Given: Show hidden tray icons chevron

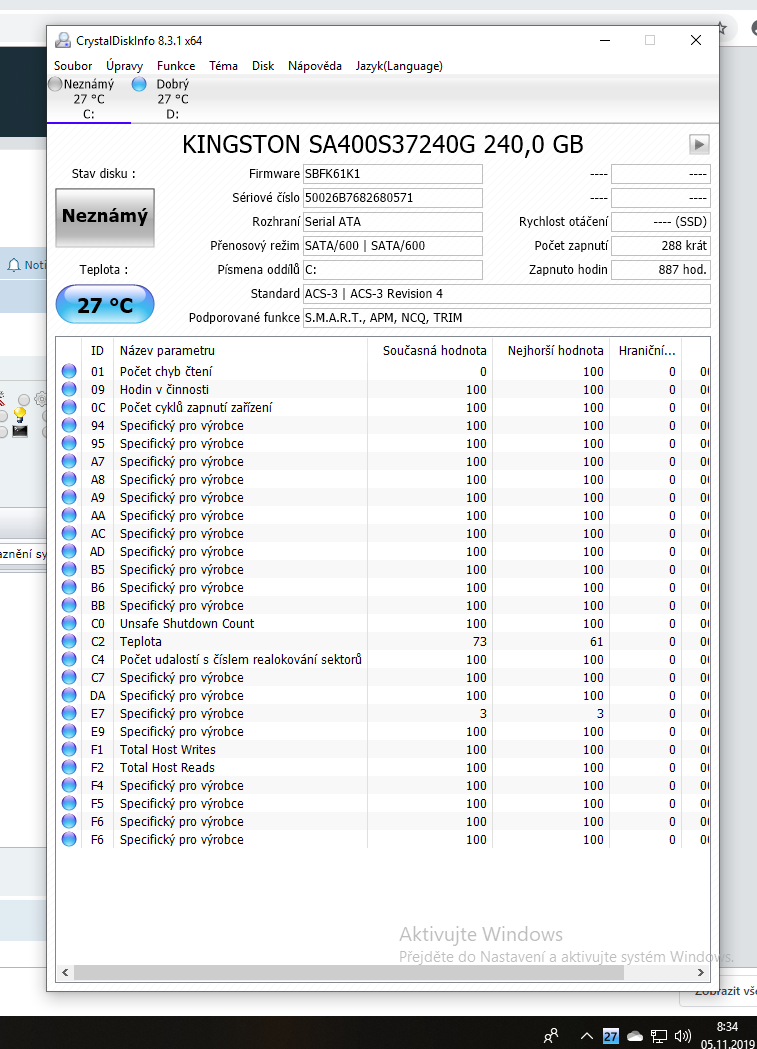Looking at the screenshot, I should click(x=586, y=1036).
